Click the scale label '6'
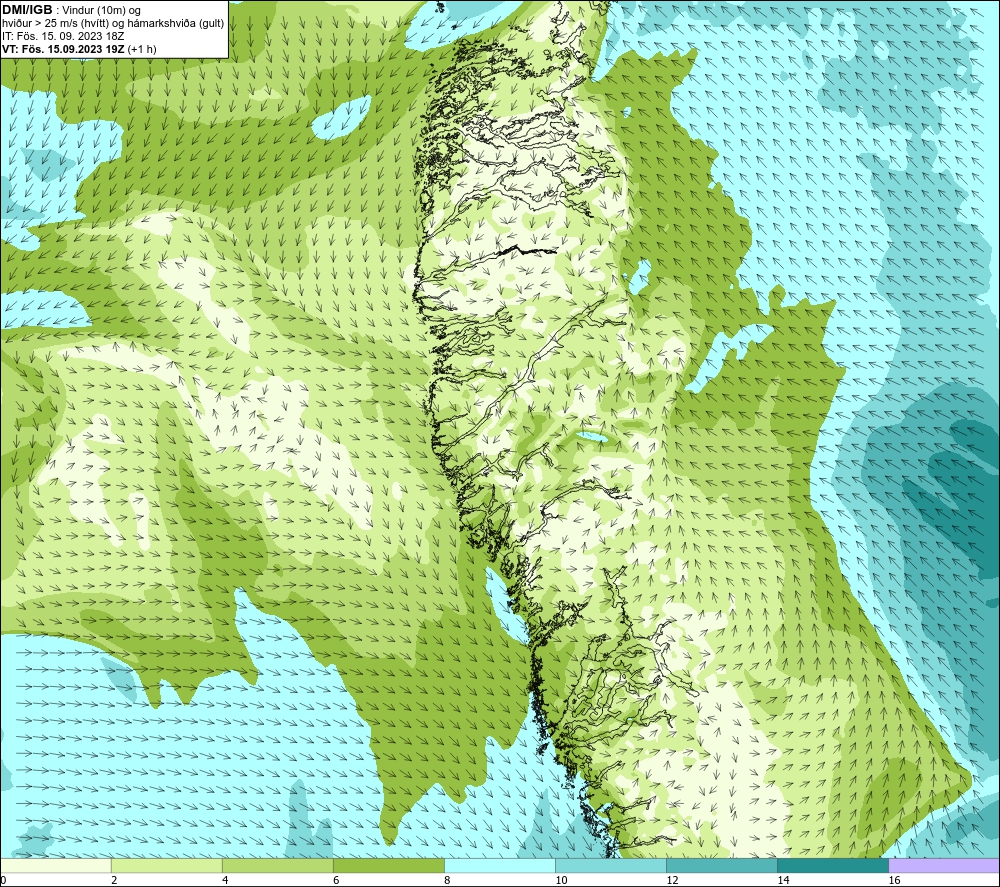This screenshot has height=887, width=1000. [x=336, y=881]
